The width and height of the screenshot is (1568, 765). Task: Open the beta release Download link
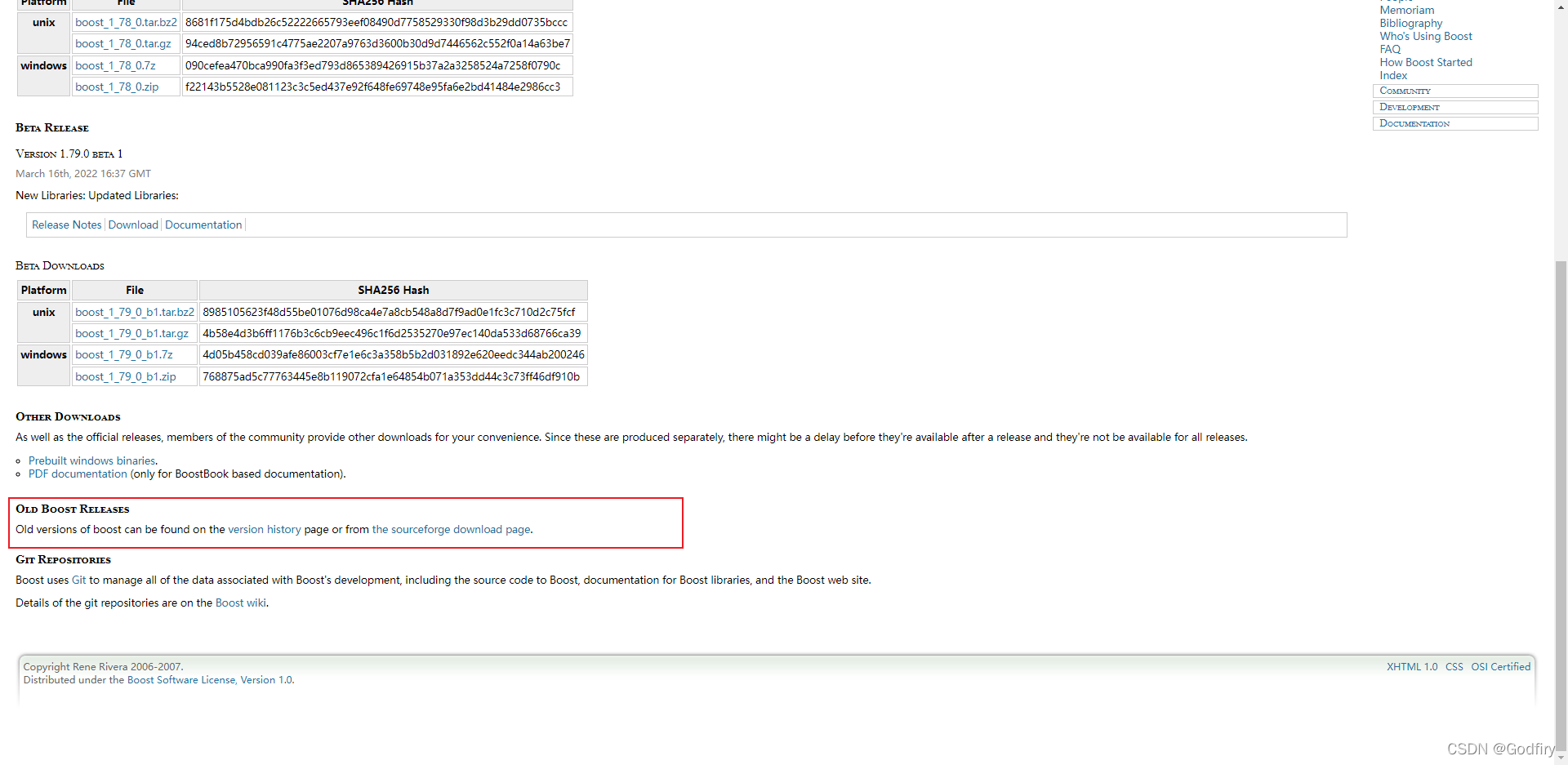click(x=133, y=225)
